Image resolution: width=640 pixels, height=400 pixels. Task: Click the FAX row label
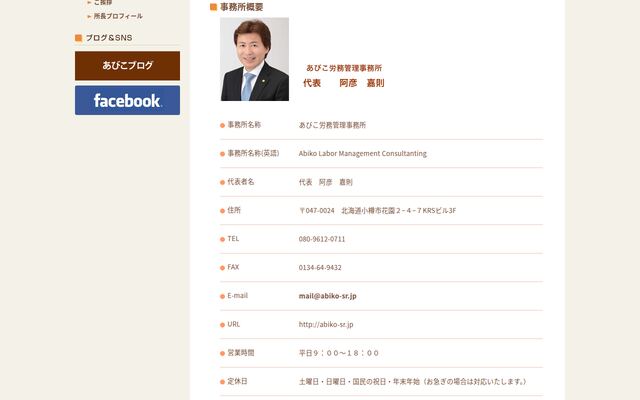click(233, 267)
